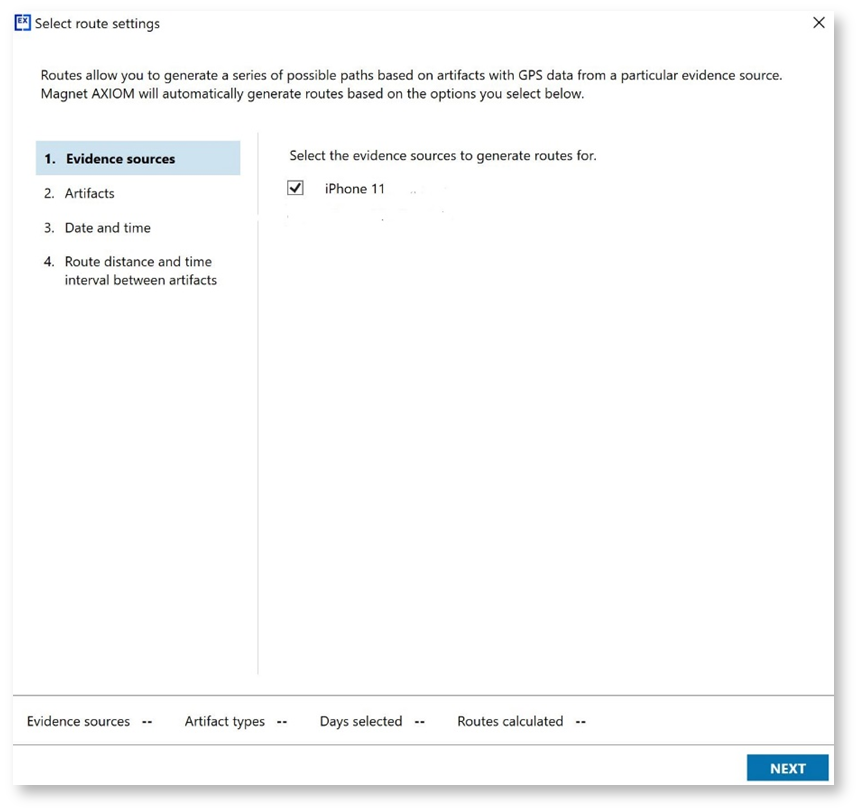
Task: Click the dashes value beside Days selected
Action: click(x=420, y=721)
